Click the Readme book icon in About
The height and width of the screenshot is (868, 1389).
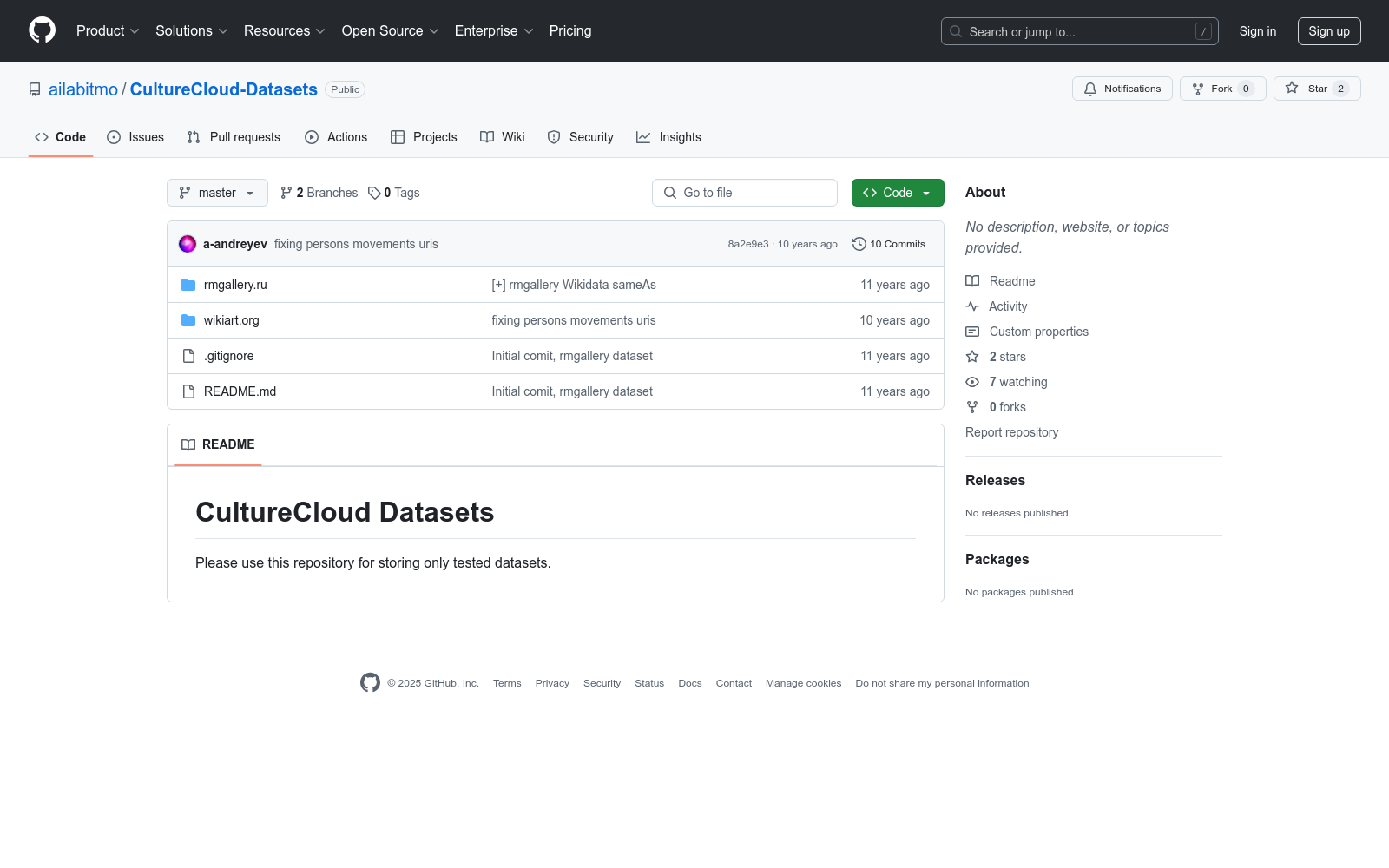pyautogui.click(x=972, y=281)
